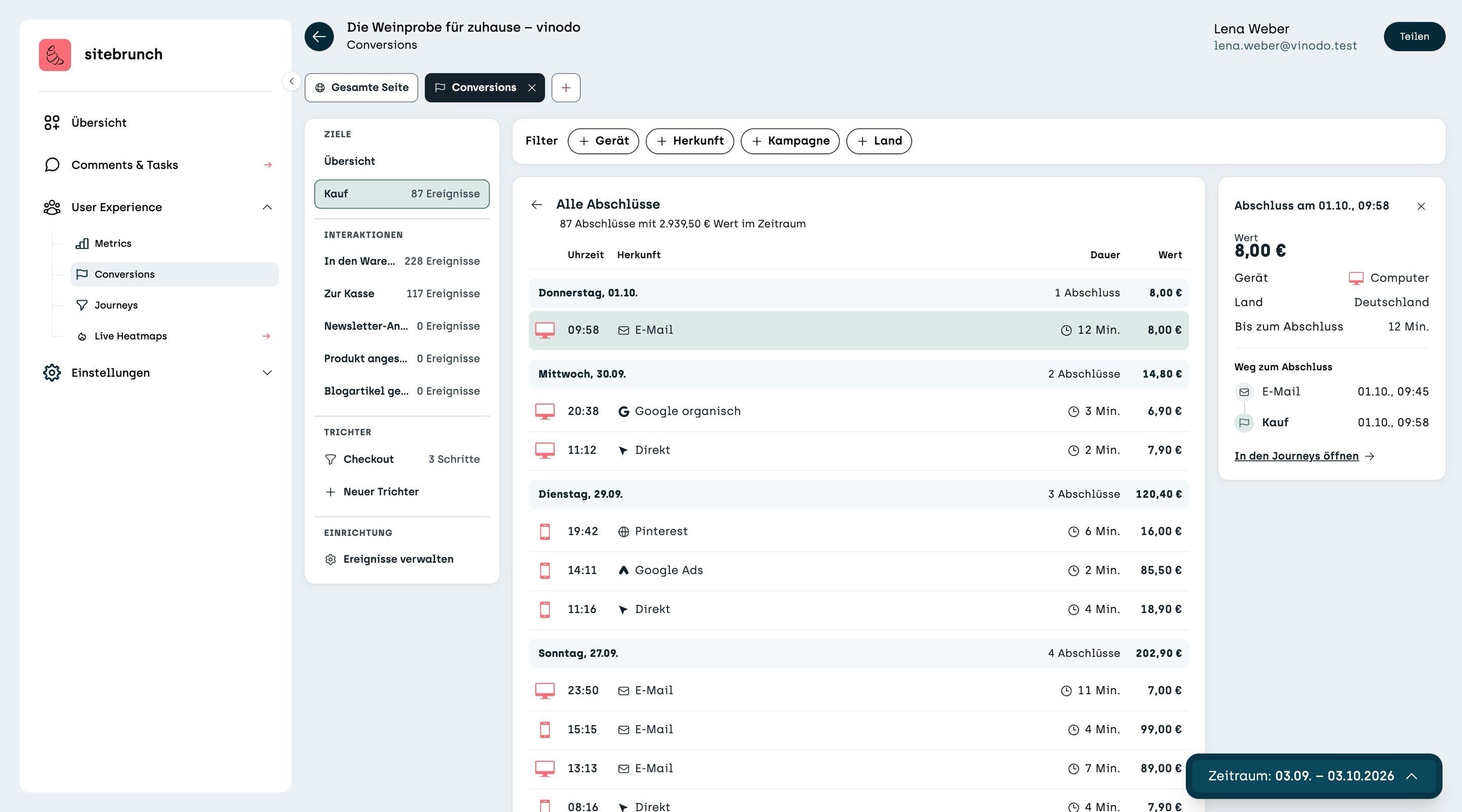Click the computer icon in the 23:50 row
The image size is (1462, 812).
(x=545, y=691)
